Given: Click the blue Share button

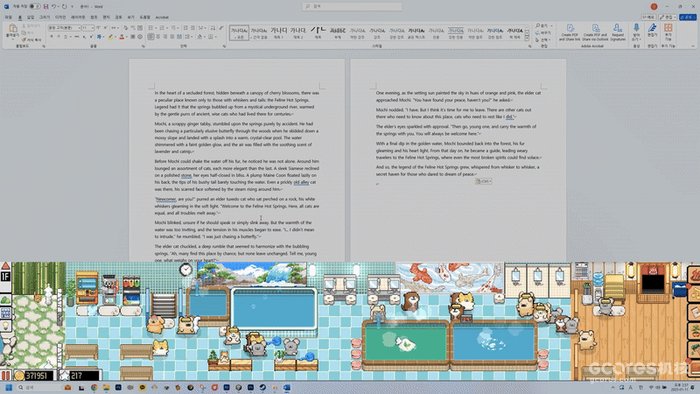Looking at the screenshot, I should tap(688, 17).
